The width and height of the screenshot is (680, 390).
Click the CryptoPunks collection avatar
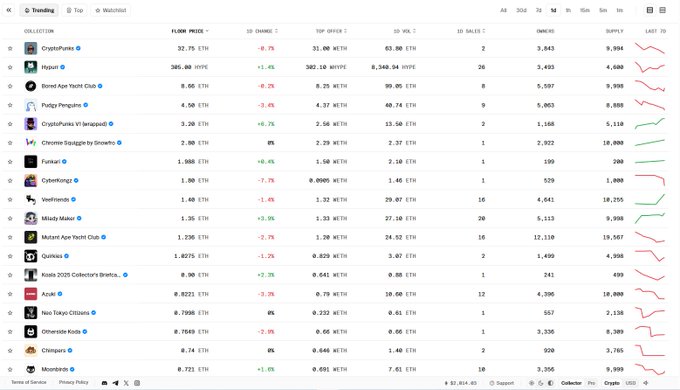30,48
